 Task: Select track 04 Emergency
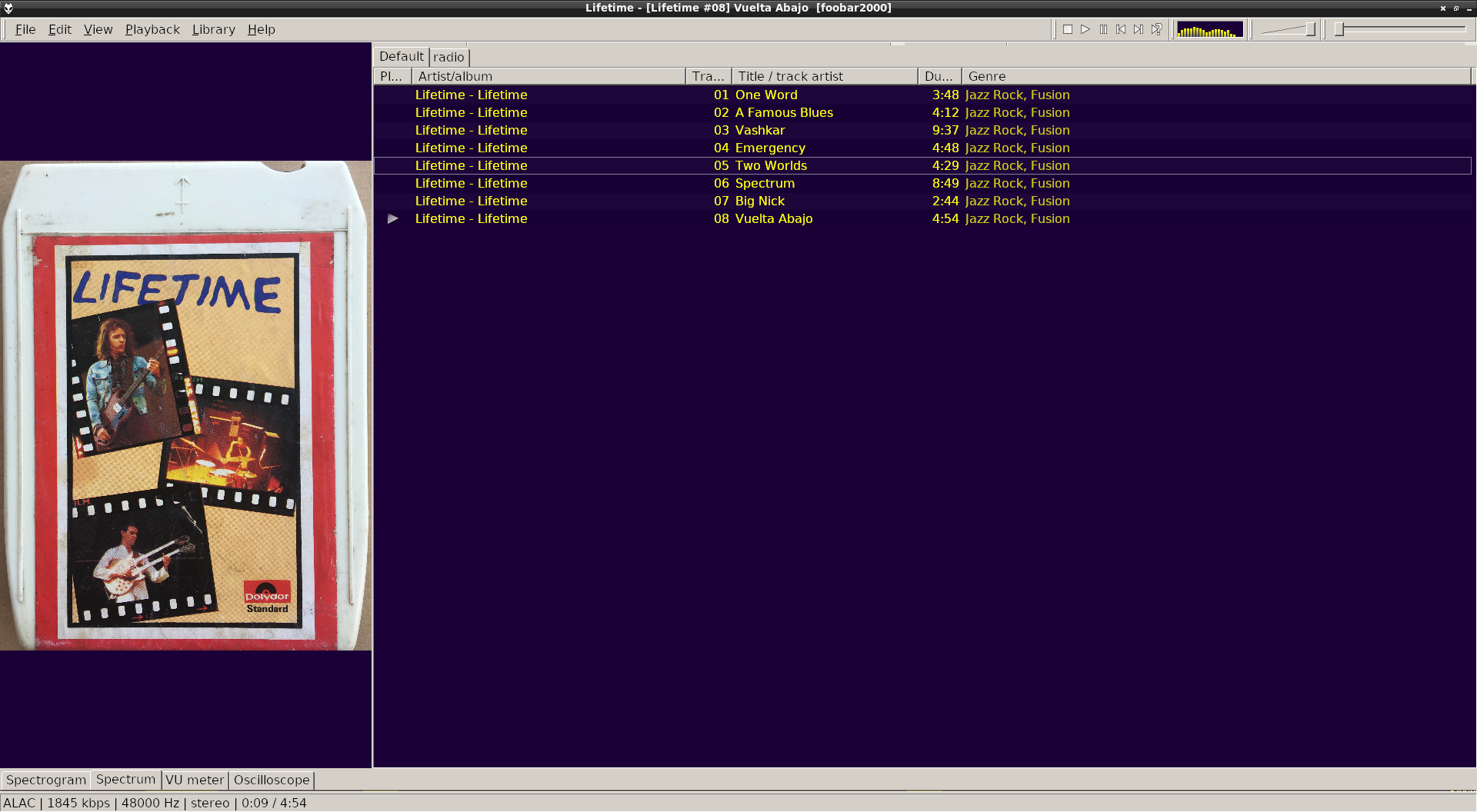(922, 148)
